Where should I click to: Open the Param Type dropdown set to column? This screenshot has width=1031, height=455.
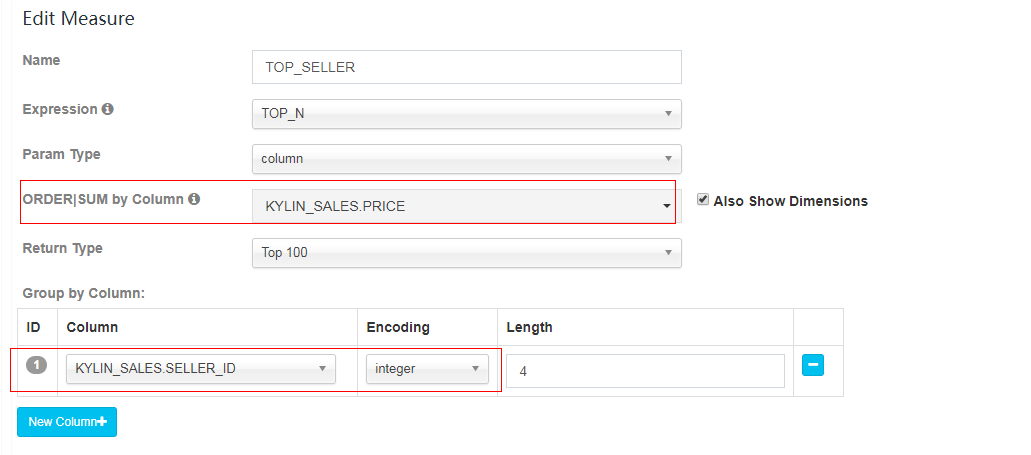[467, 158]
